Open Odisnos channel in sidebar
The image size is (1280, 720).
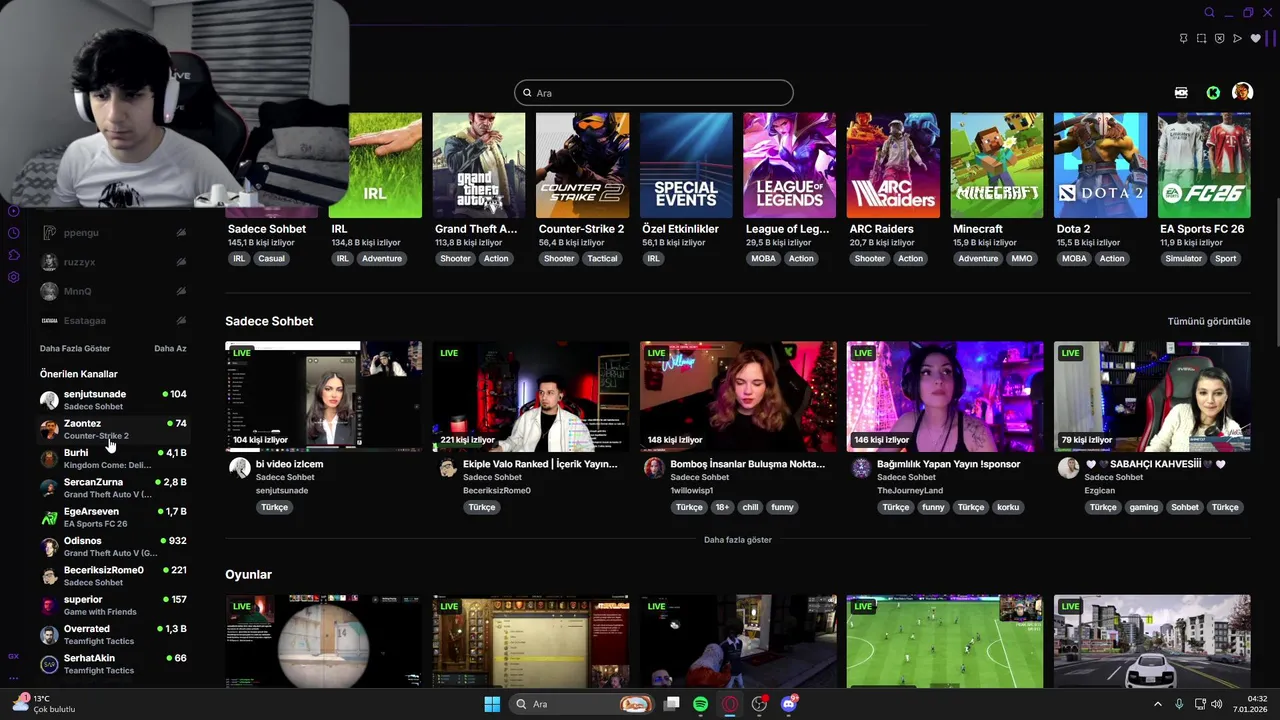113,546
